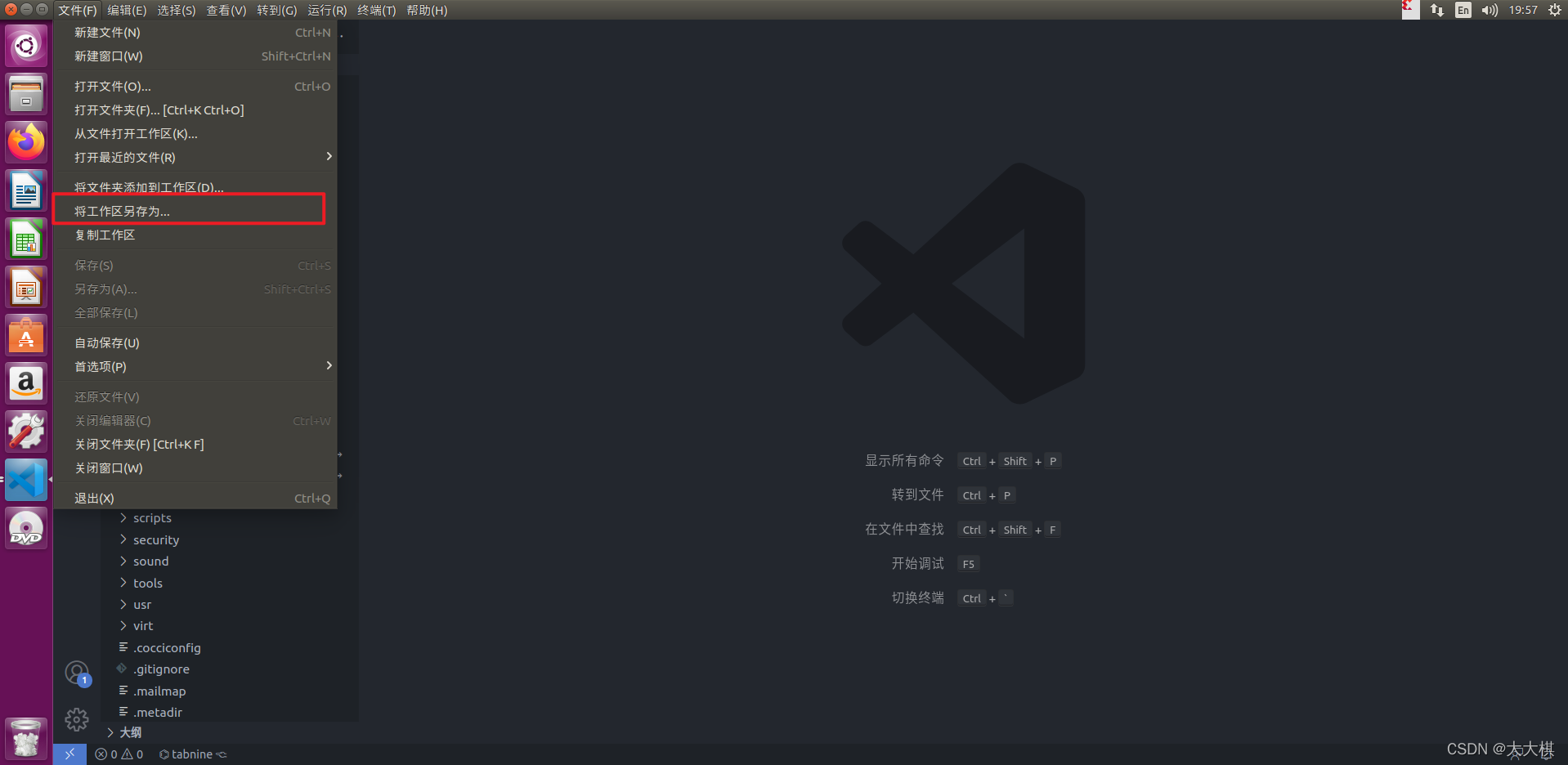
Task: Open the .cocciconfig file
Action: coord(167,647)
